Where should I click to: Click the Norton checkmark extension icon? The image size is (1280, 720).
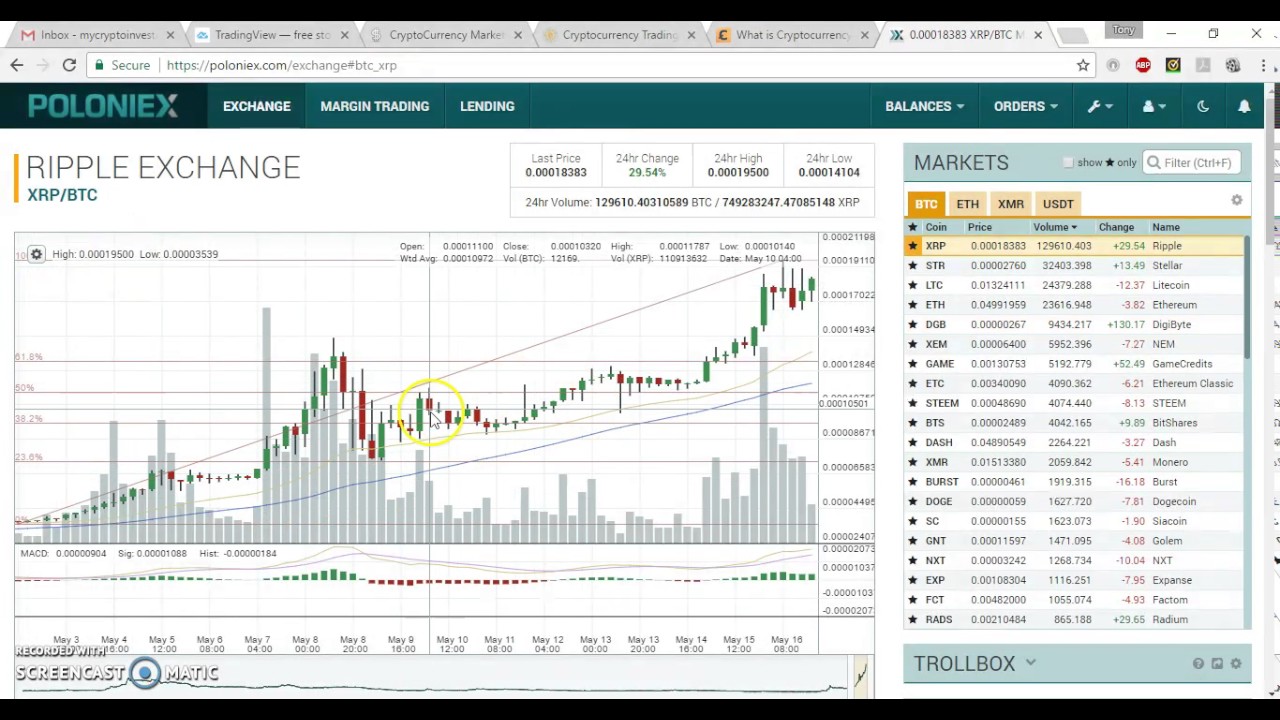click(x=1173, y=65)
